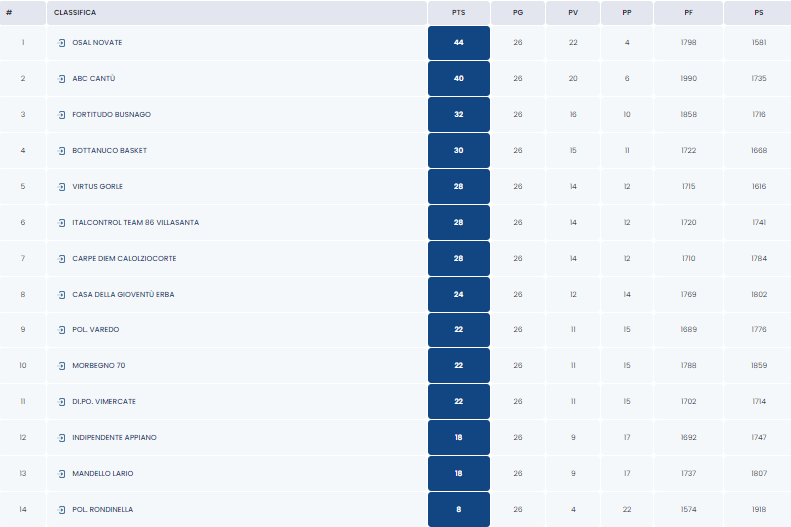The image size is (791, 527).
Task: Click the PS column header
Action: (x=759, y=13)
